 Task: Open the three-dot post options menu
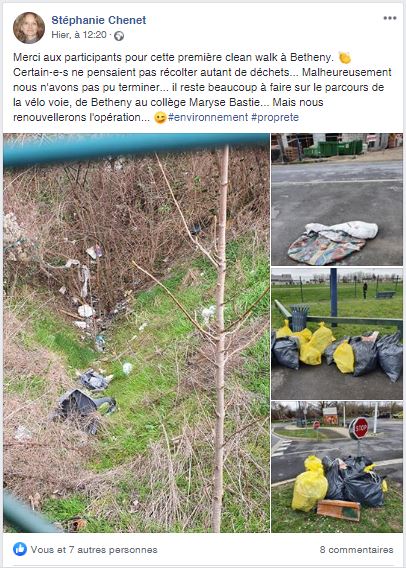[x=390, y=18]
